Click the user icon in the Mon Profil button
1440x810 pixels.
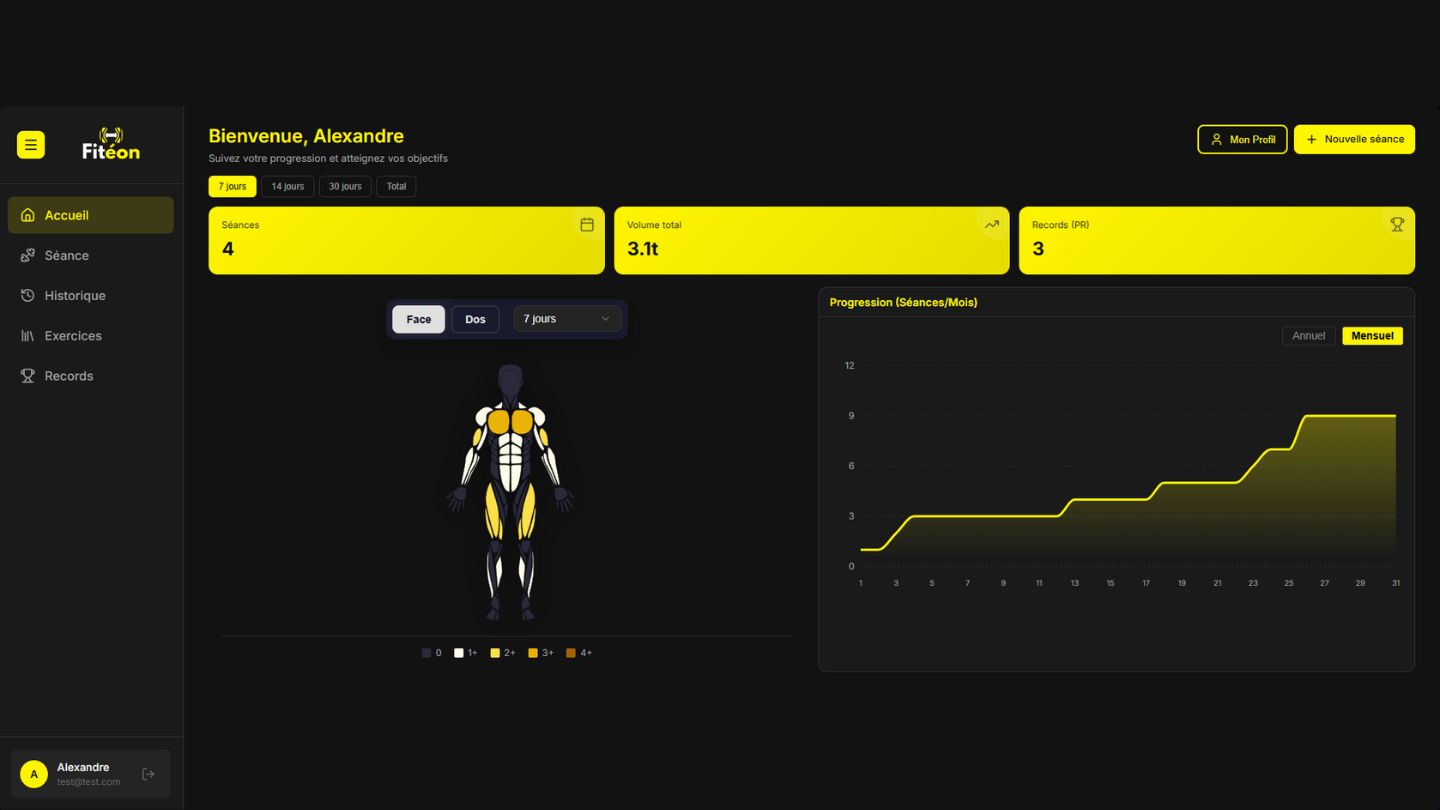point(1216,139)
